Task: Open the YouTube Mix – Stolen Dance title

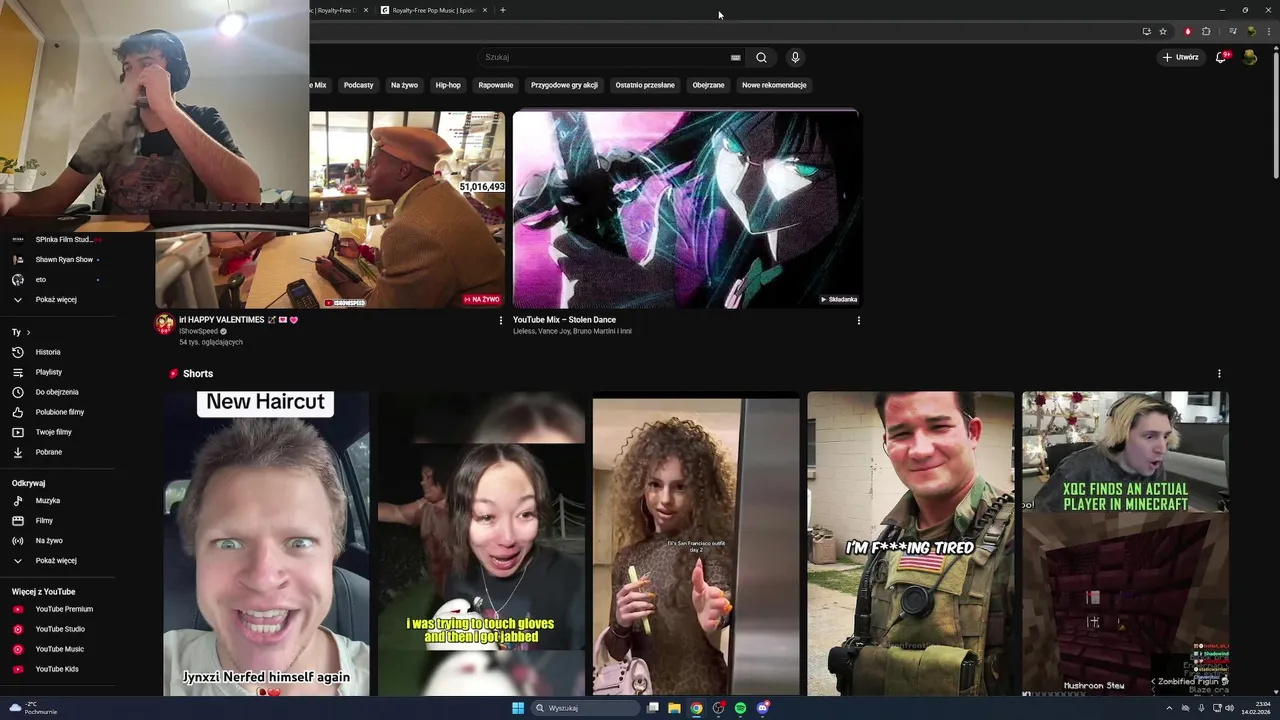Action: 564,320
